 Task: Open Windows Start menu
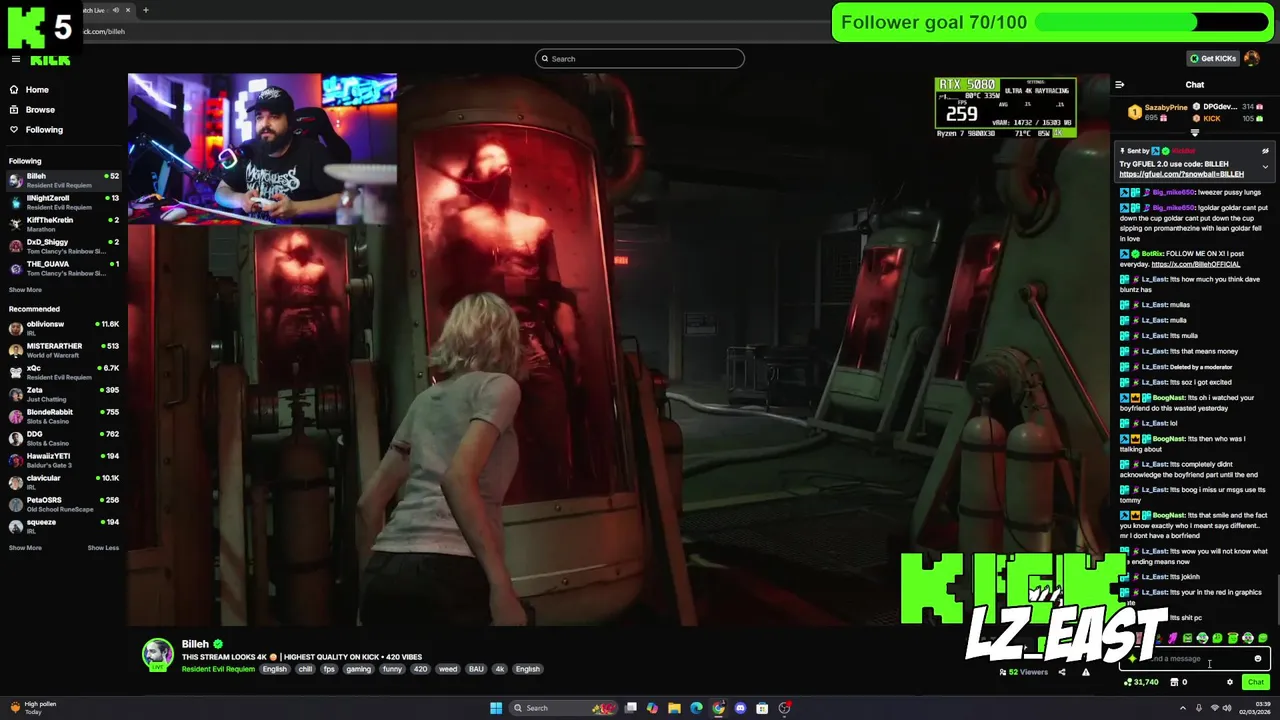pos(496,708)
